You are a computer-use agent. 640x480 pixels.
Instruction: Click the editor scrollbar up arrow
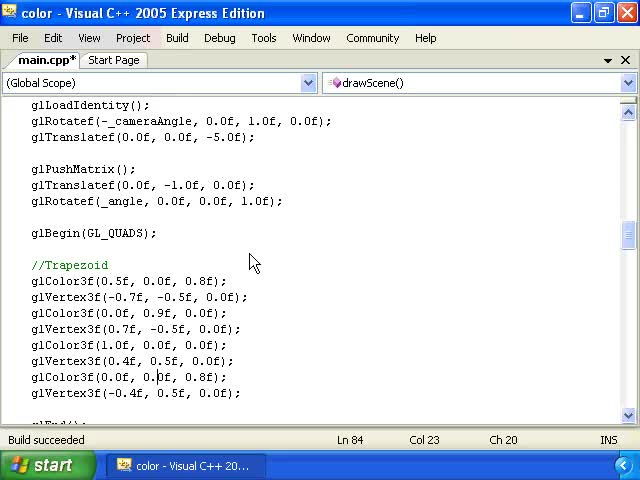pos(628,112)
